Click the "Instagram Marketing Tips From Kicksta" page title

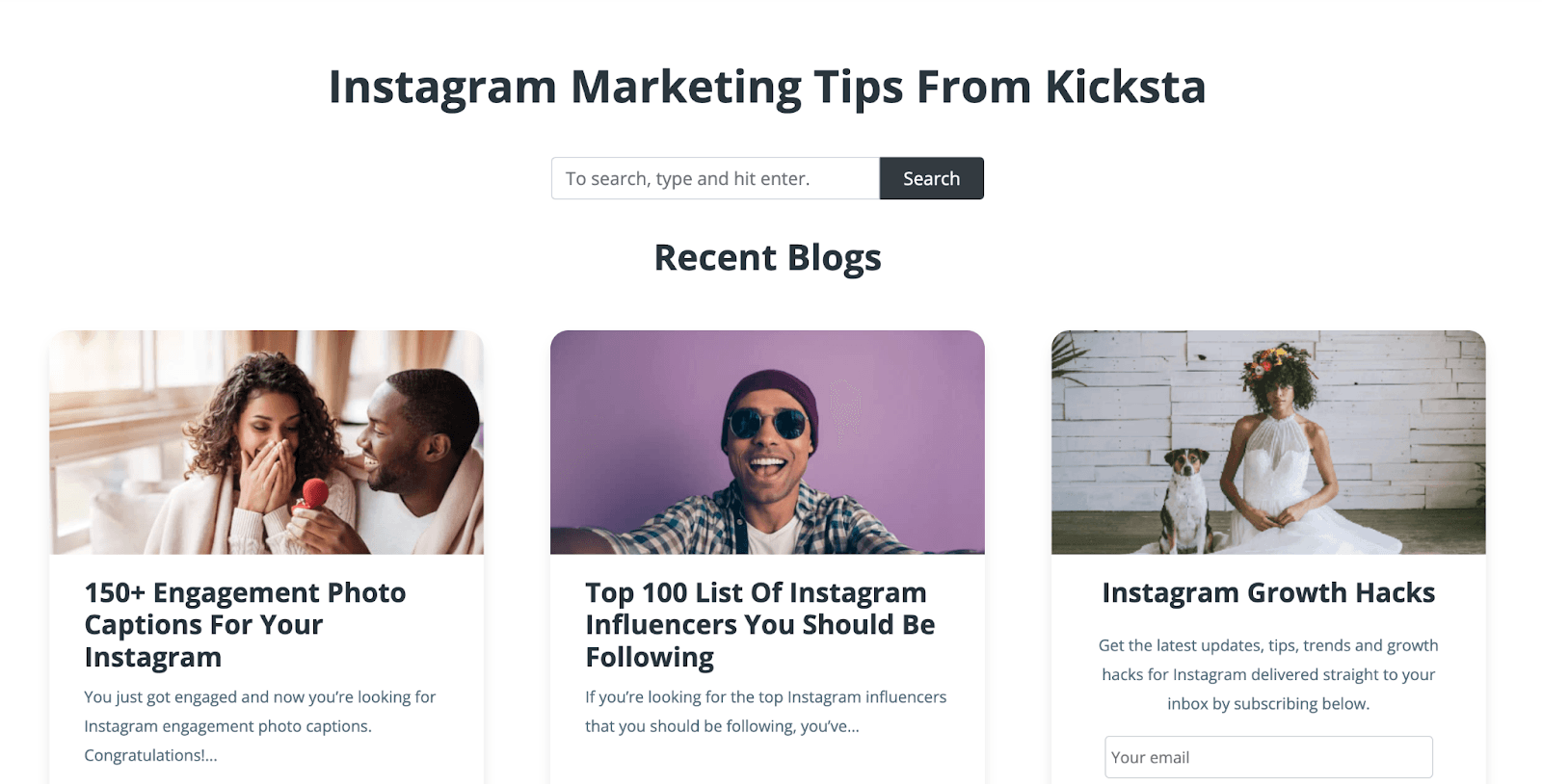tap(767, 87)
